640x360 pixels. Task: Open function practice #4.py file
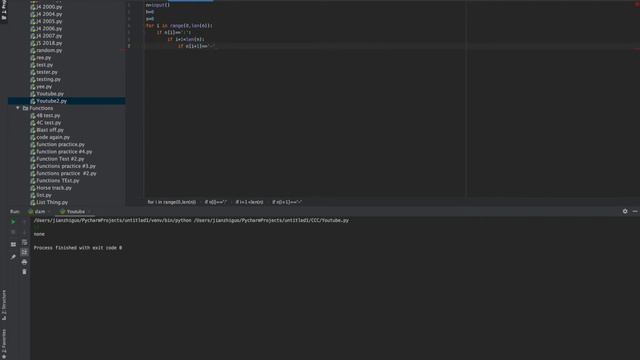pos(64,152)
